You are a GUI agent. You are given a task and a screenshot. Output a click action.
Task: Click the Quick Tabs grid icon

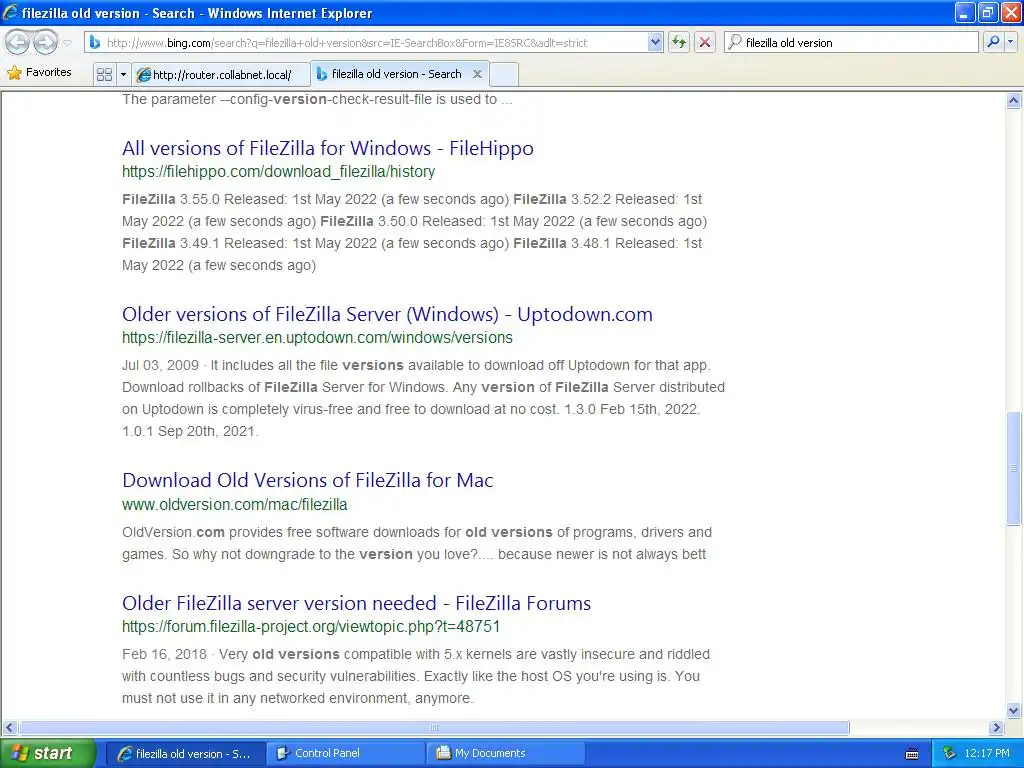(x=104, y=74)
